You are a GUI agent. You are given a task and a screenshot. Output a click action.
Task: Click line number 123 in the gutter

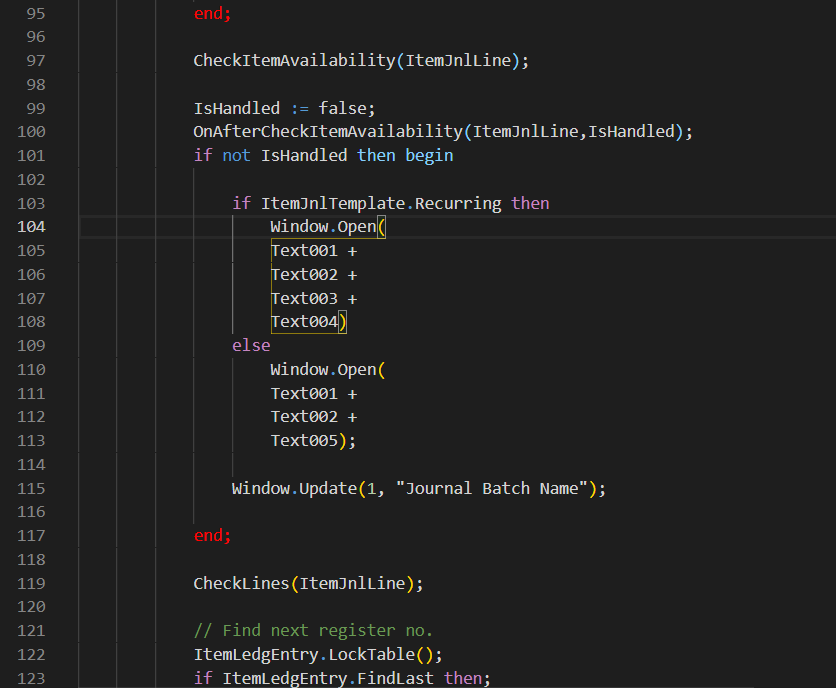(x=31, y=678)
